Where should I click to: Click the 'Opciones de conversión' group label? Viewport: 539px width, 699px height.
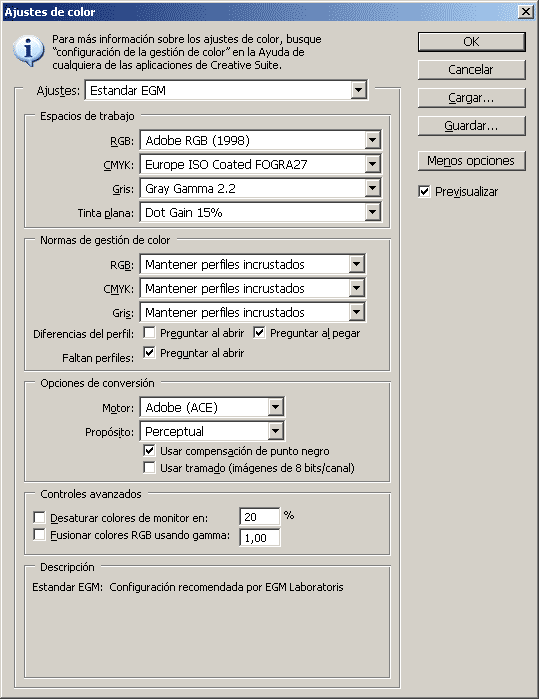coord(97,383)
